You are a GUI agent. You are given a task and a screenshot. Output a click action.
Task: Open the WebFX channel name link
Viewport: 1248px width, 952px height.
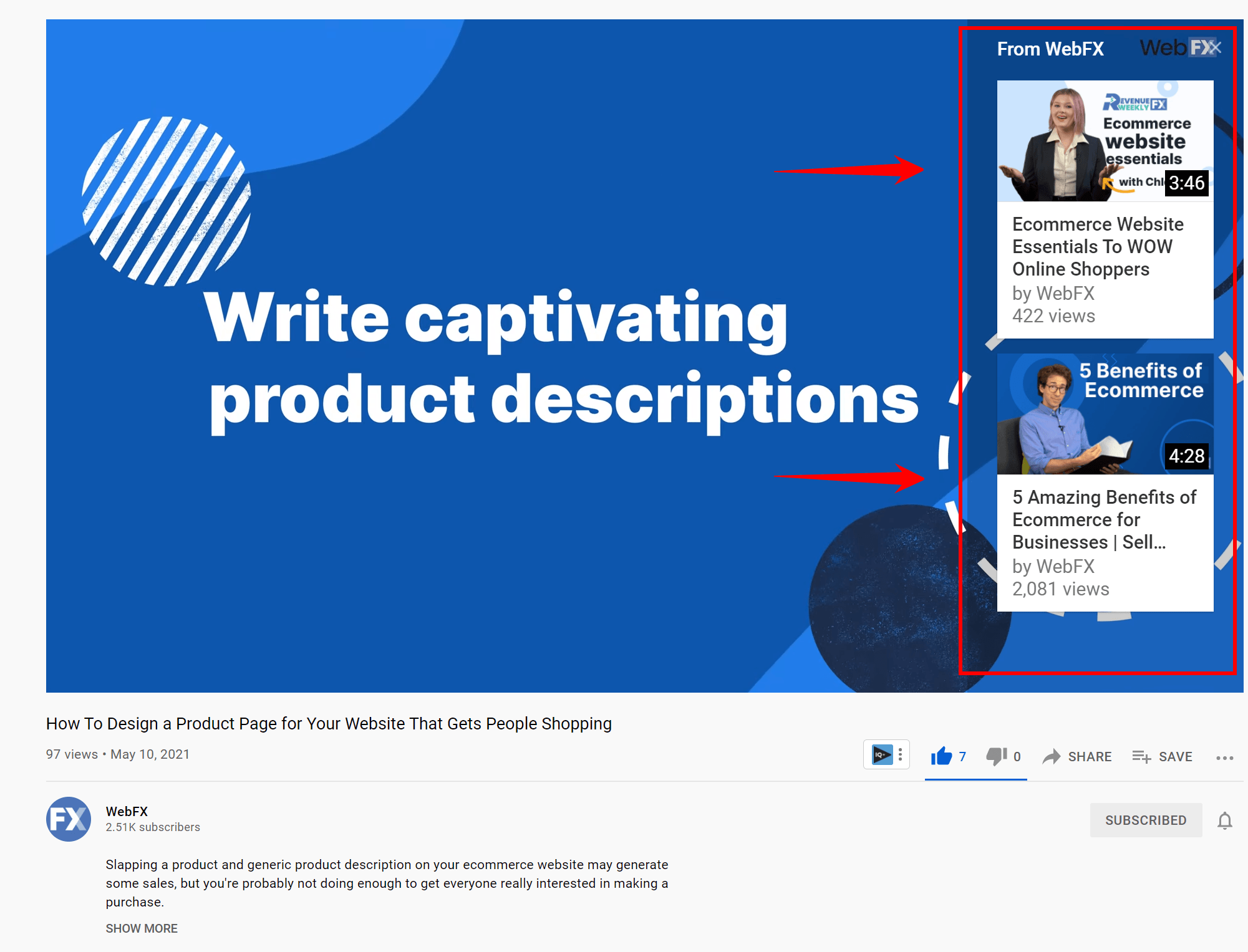pos(127,811)
